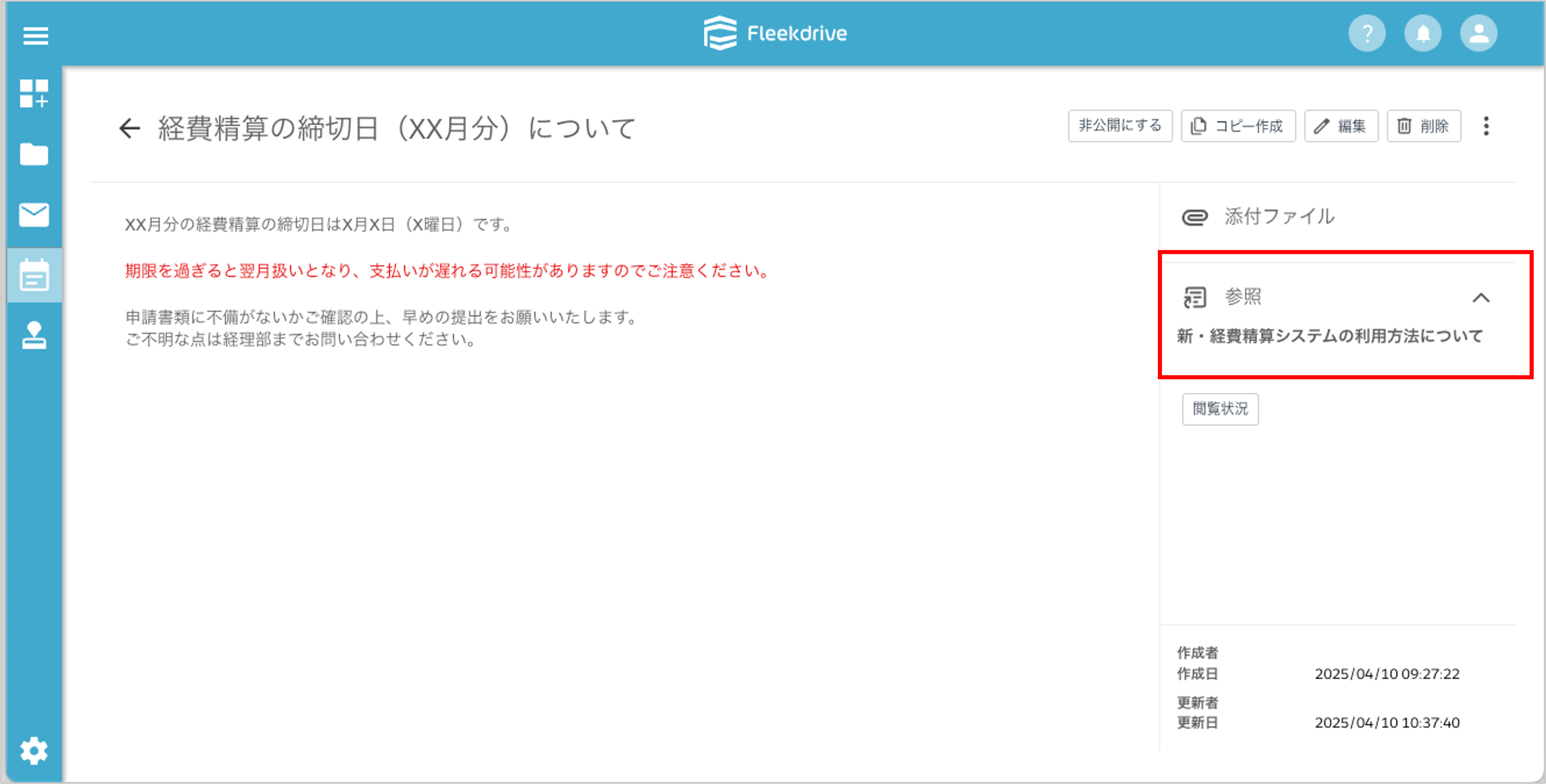Viewport: 1546px width, 784px height.
Task: Select the notice board calendar icon in sidebar
Action: (x=34, y=275)
